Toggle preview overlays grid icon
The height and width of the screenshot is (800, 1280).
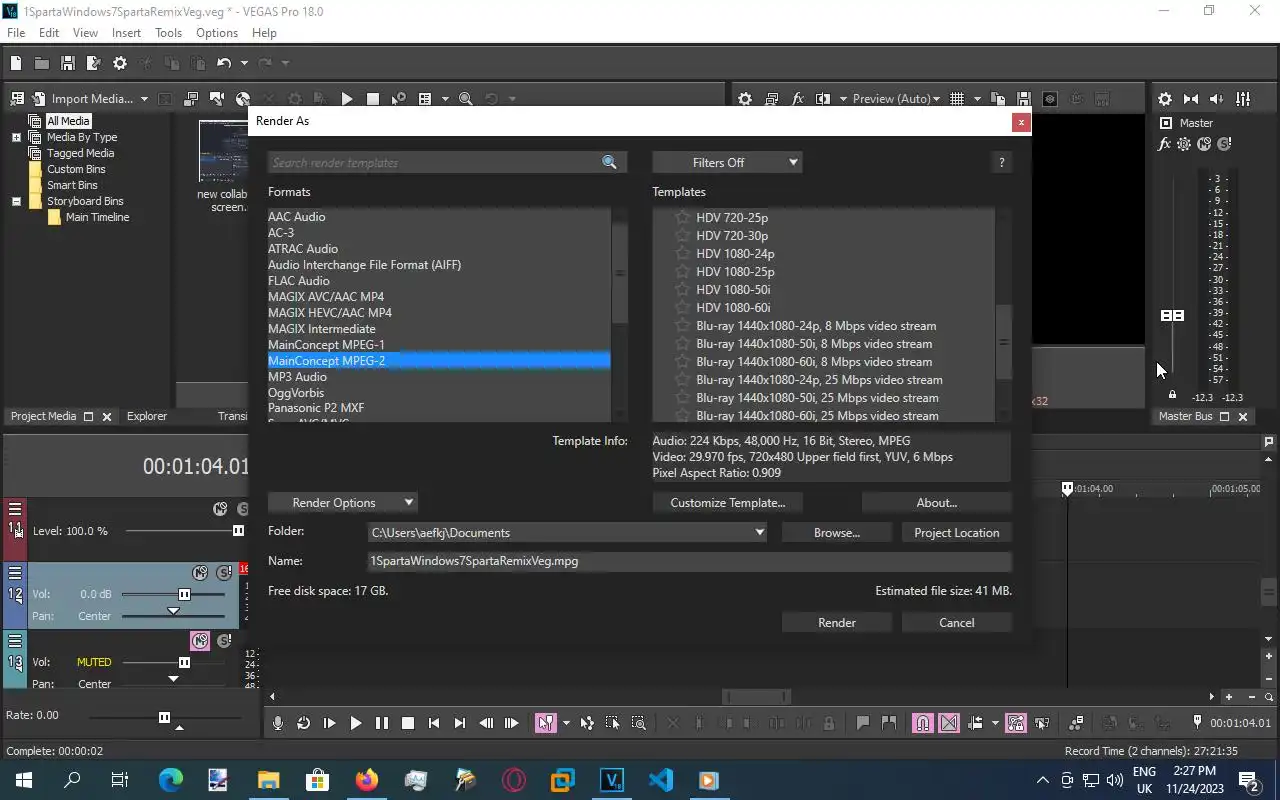click(957, 99)
